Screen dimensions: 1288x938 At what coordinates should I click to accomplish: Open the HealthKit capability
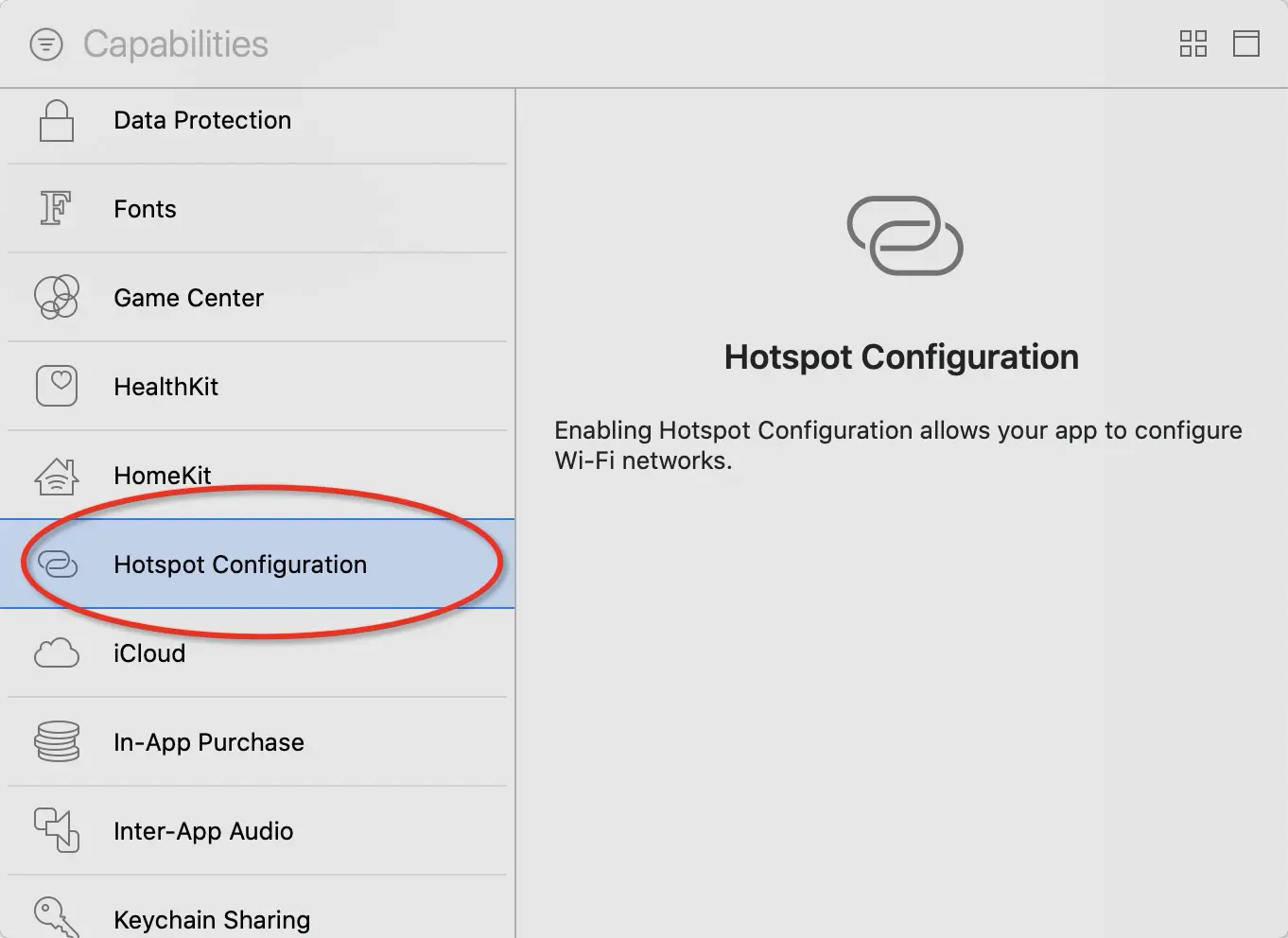click(165, 387)
